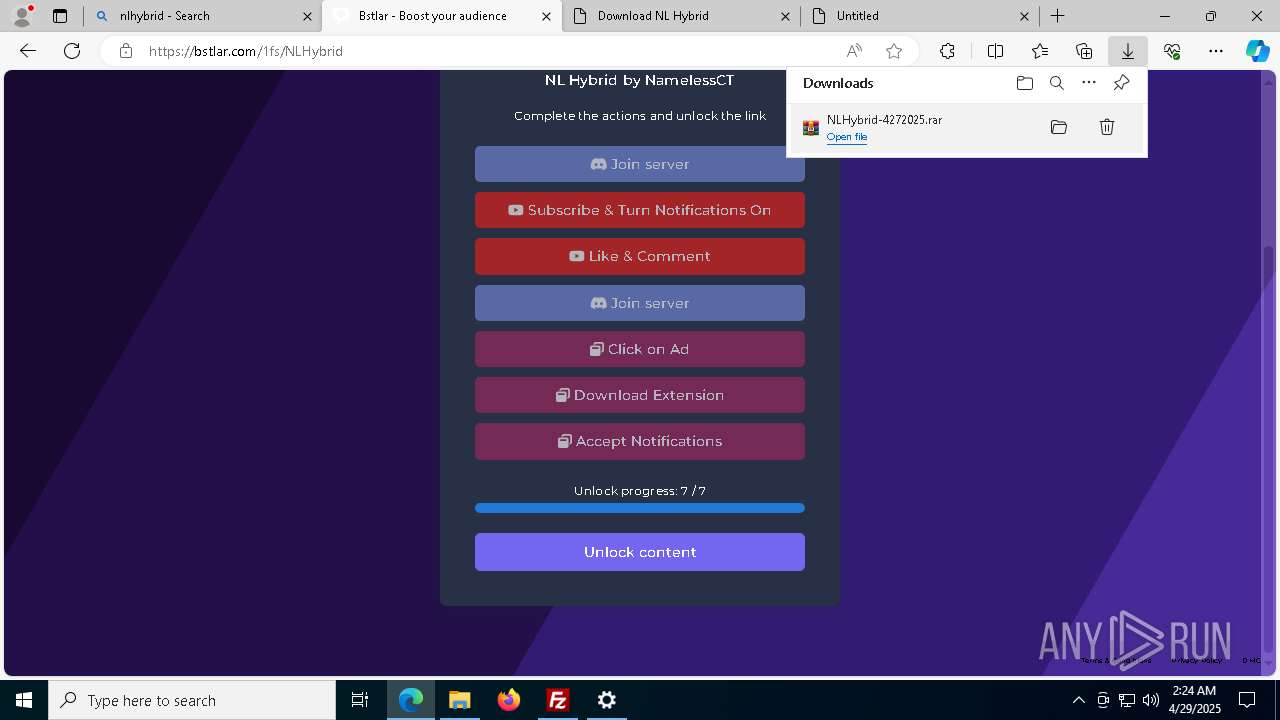The width and height of the screenshot is (1280, 720).
Task: Open Settings and more menu
Action: tap(1216, 51)
